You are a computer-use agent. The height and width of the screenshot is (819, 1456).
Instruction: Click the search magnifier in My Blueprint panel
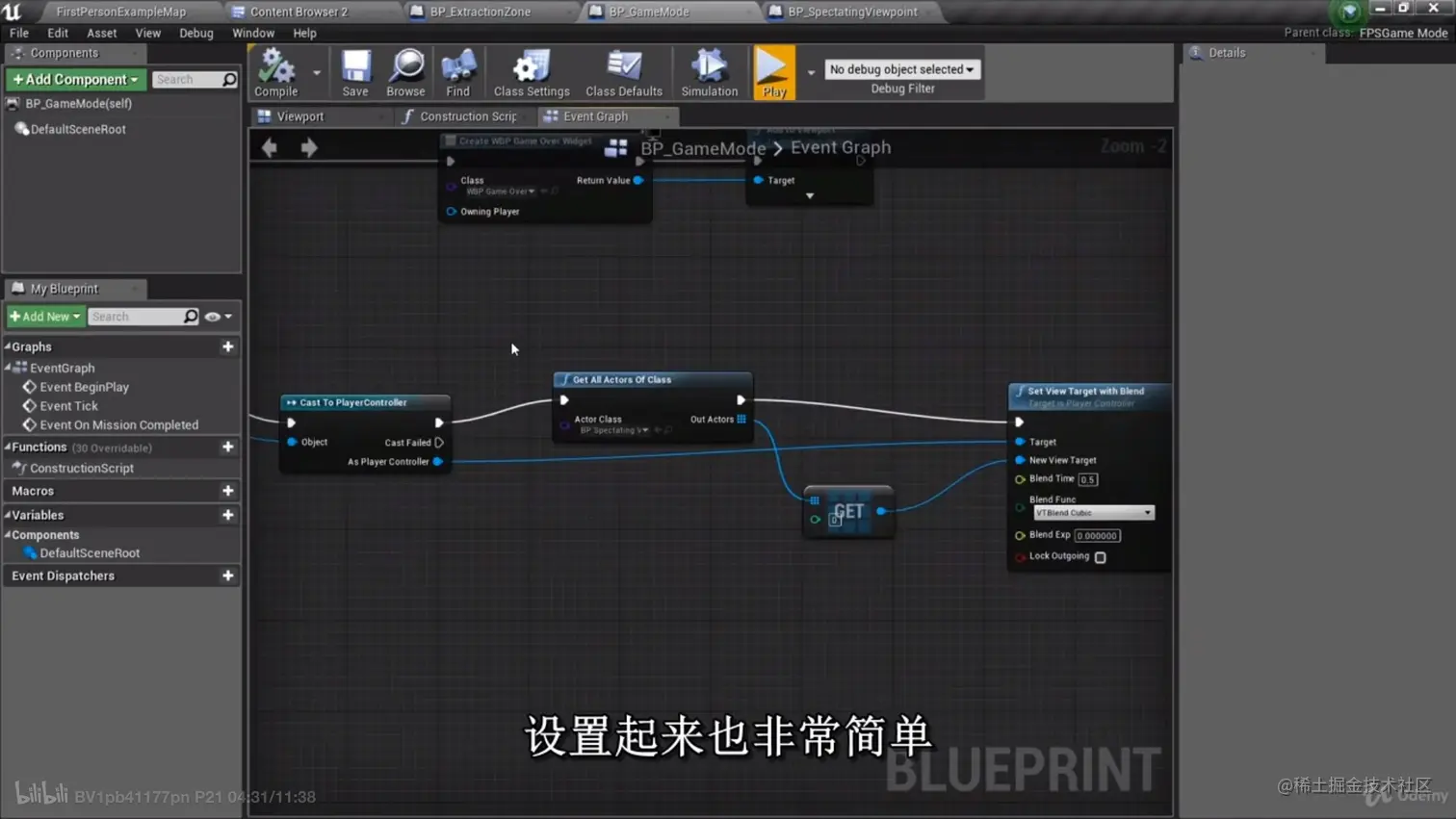191,317
